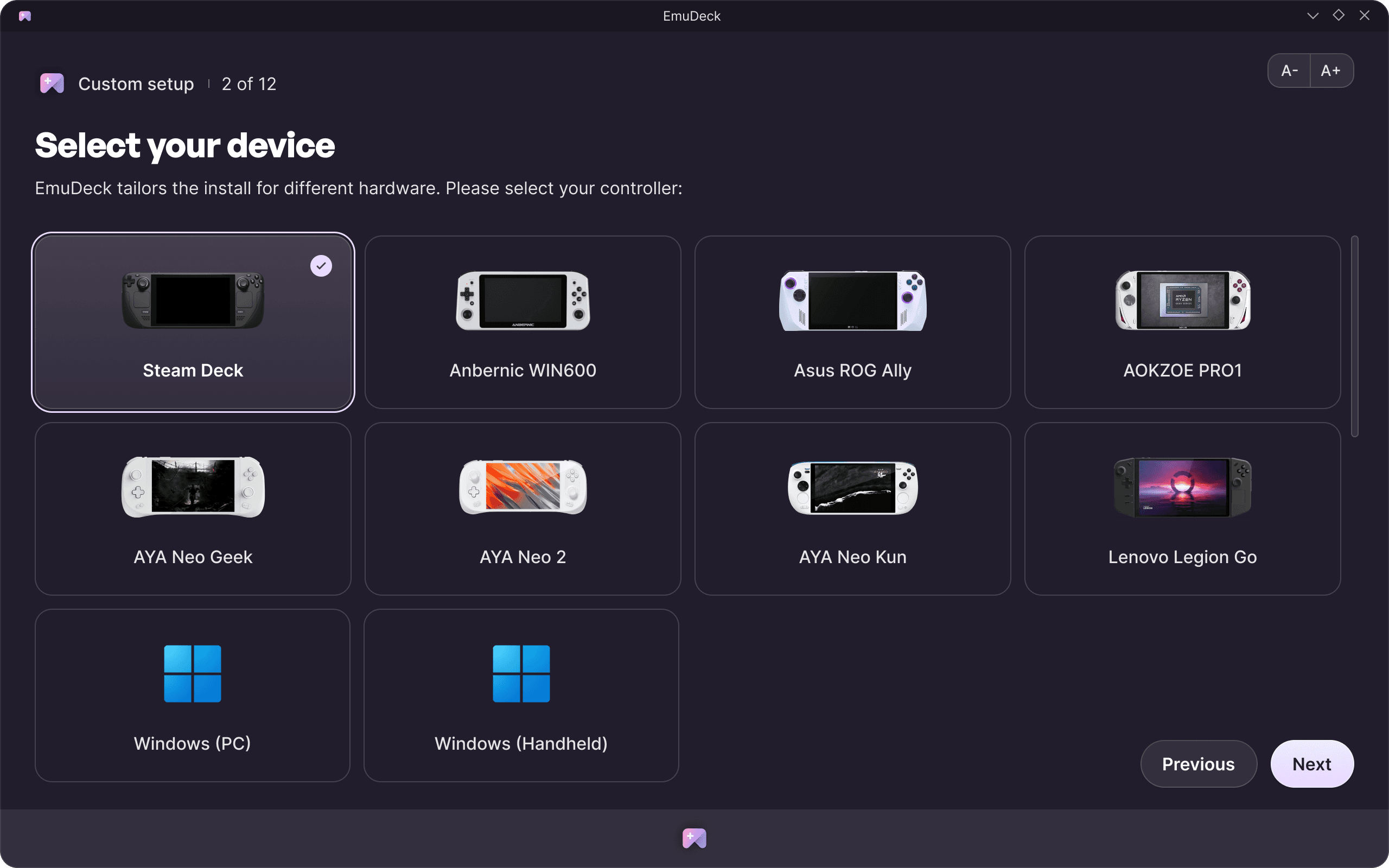
Task: Click the AOKZOE PRO1 label
Action: click(1182, 371)
